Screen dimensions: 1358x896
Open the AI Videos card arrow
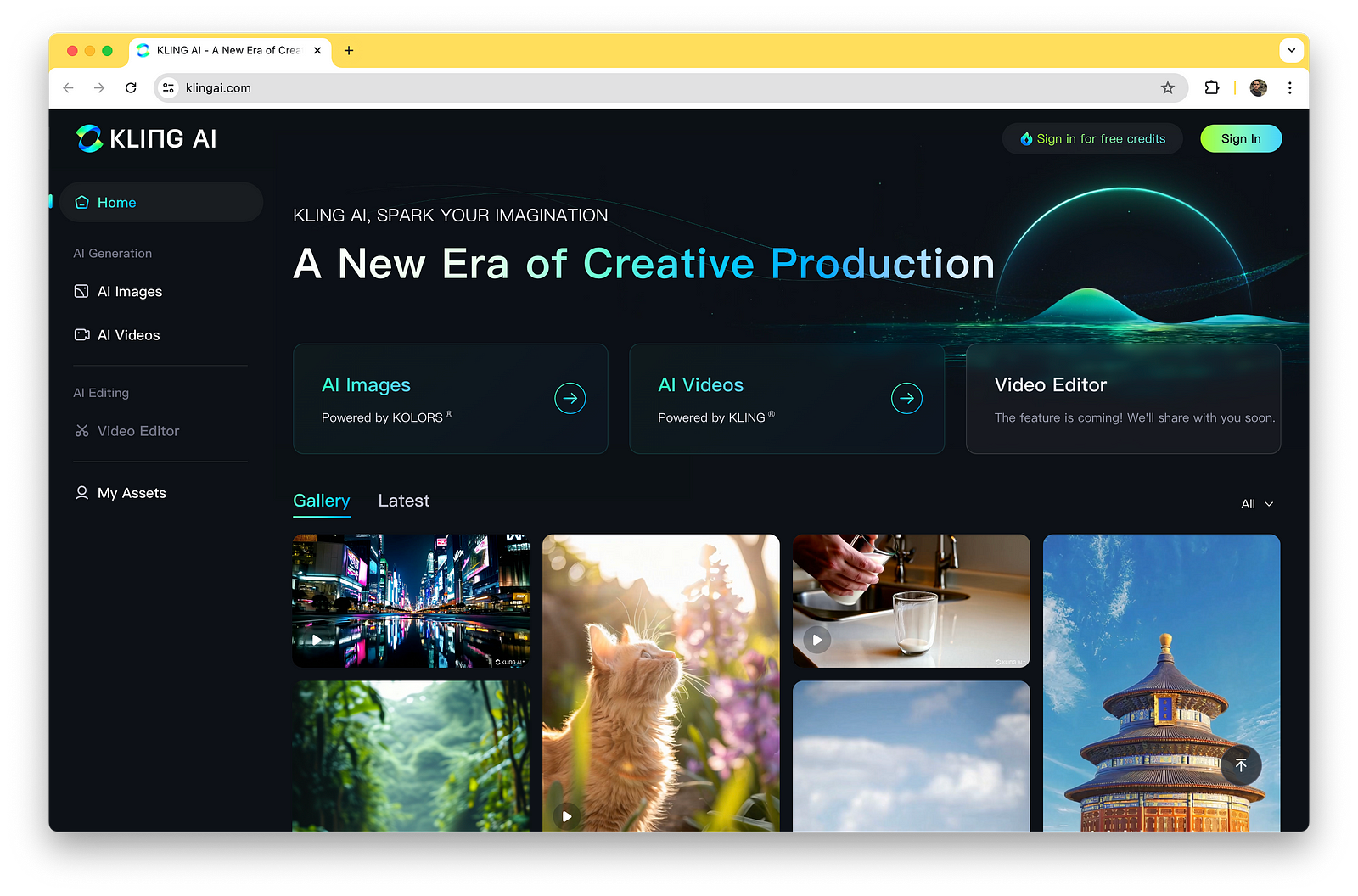coord(906,398)
